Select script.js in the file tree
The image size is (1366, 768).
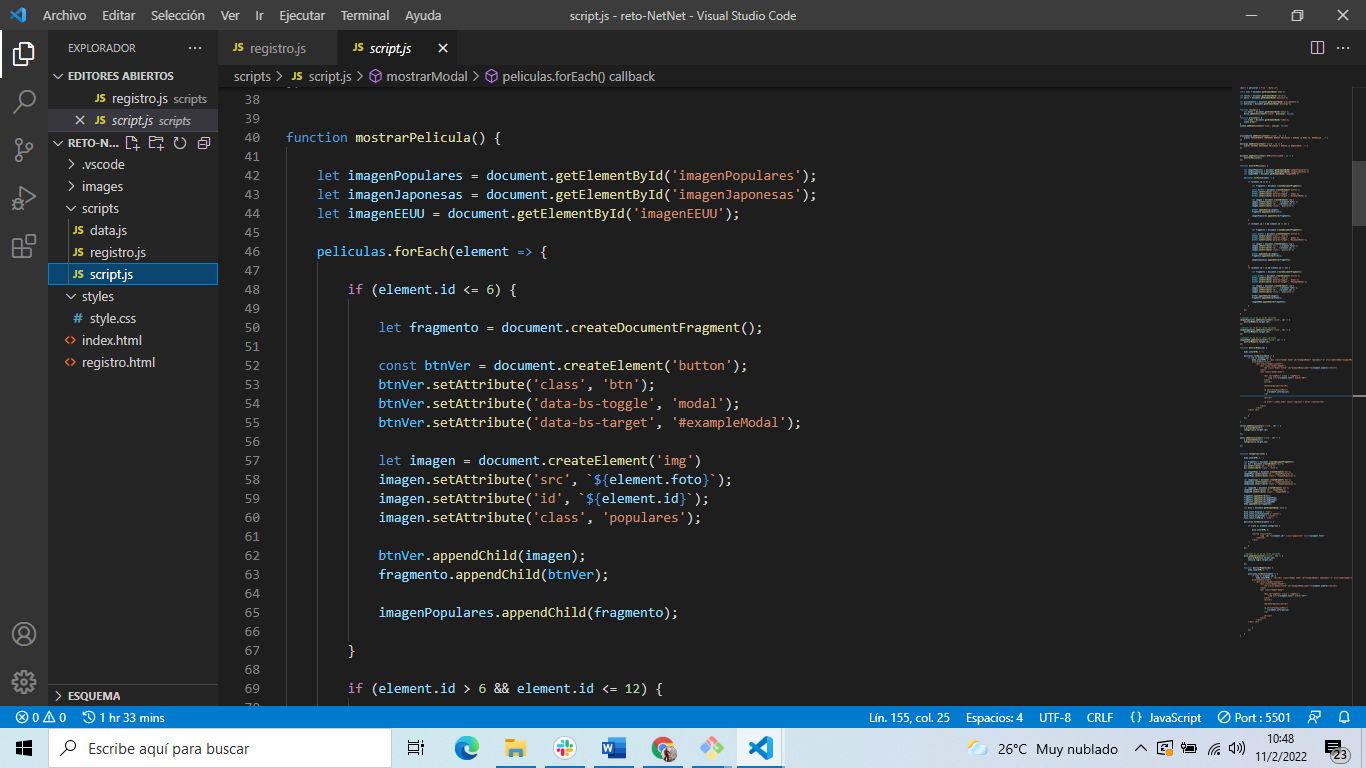tap(132, 275)
